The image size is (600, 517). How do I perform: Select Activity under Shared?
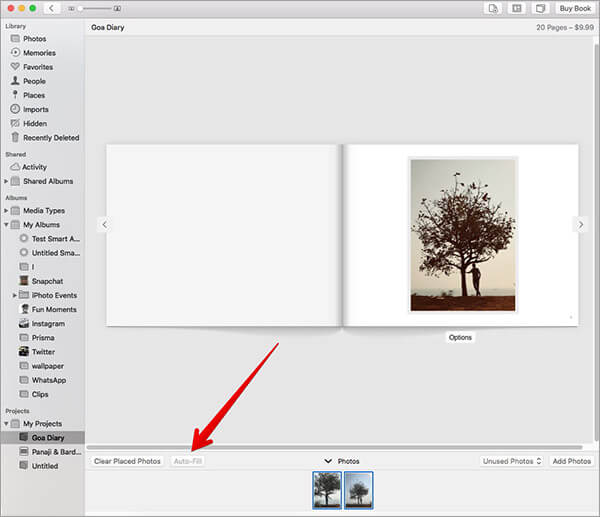pyautogui.click(x=42, y=167)
